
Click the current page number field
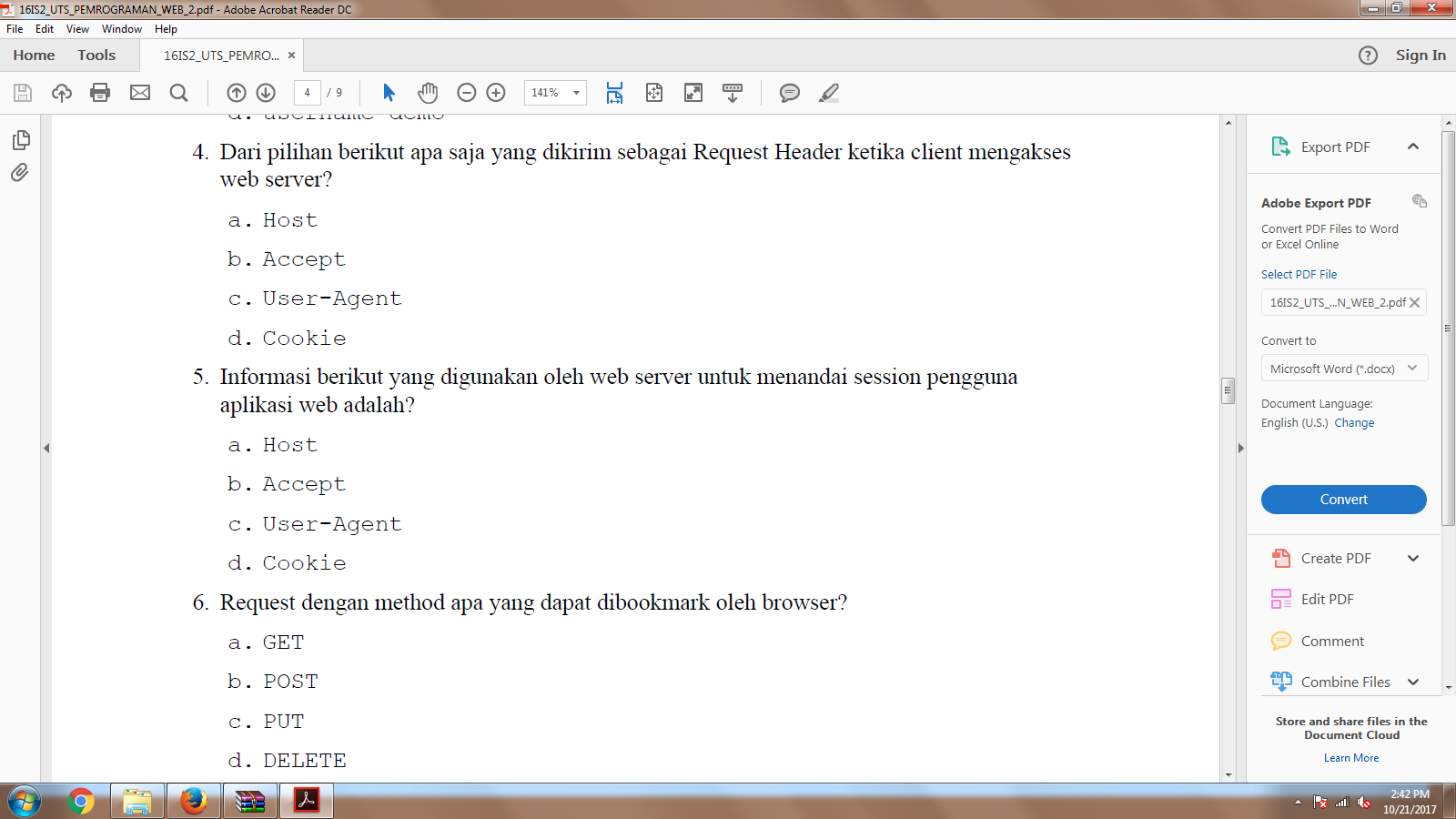point(307,93)
